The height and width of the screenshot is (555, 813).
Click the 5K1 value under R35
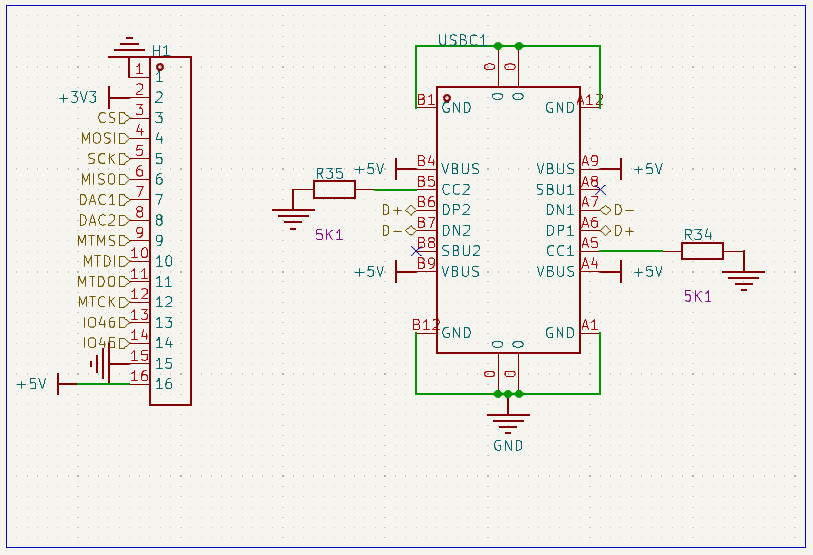(x=329, y=235)
